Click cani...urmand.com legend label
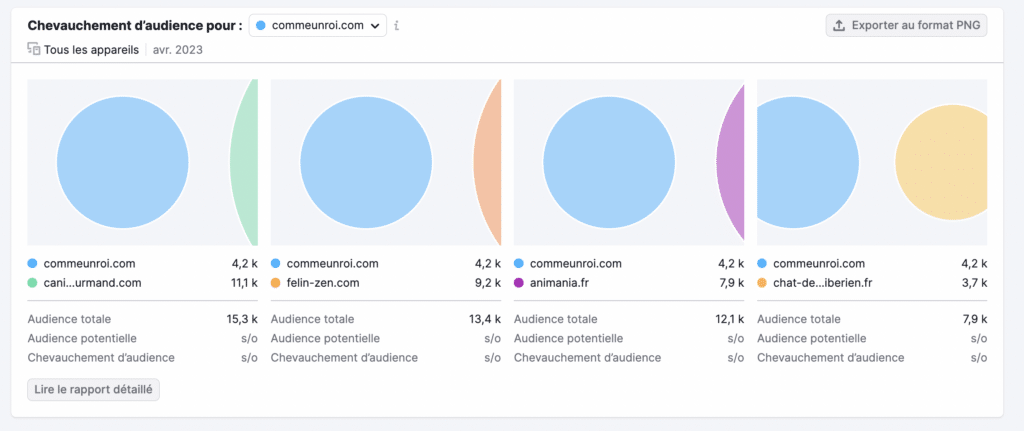Viewport: 1024px width, 431px height. pyautogui.click(x=92, y=283)
